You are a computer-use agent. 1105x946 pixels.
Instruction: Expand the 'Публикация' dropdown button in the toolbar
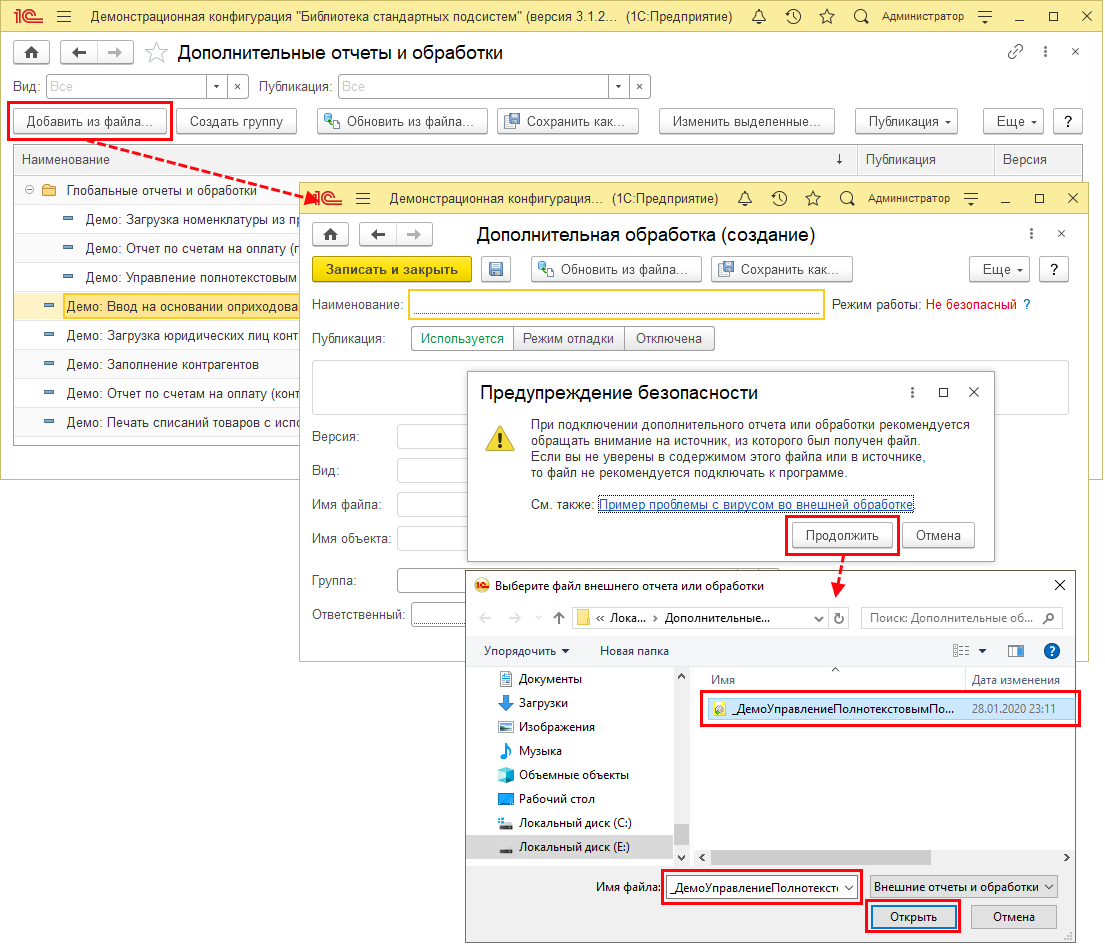[x=906, y=121]
